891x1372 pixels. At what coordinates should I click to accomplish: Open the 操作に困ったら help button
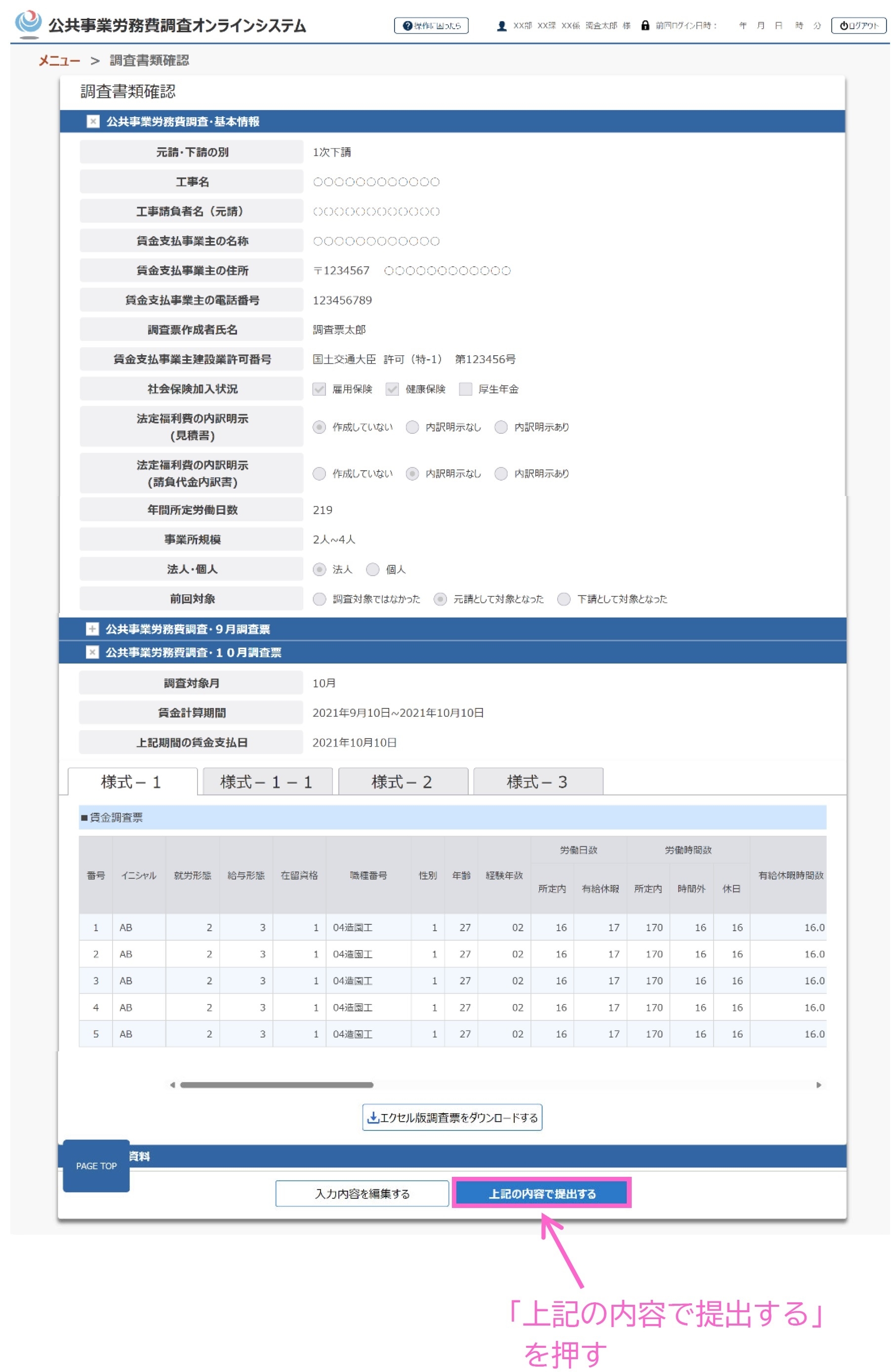(x=431, y=25)
